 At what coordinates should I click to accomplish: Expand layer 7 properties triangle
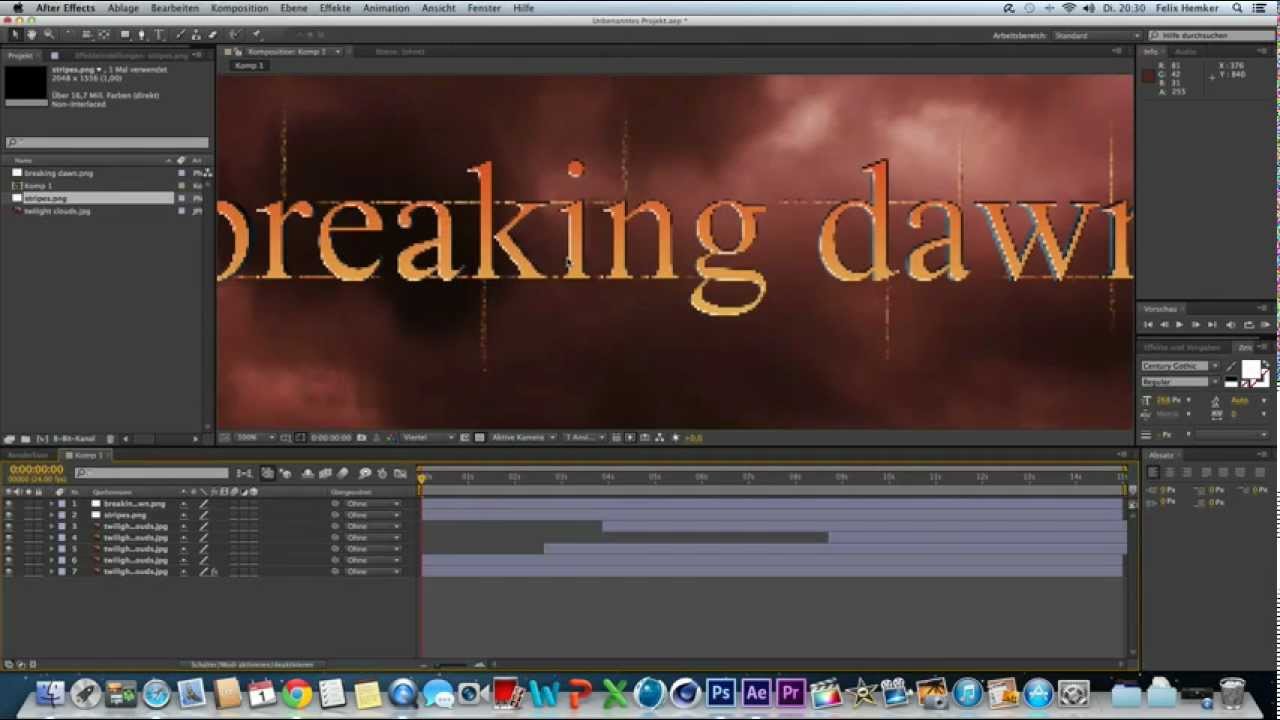(x=51, y=571)
